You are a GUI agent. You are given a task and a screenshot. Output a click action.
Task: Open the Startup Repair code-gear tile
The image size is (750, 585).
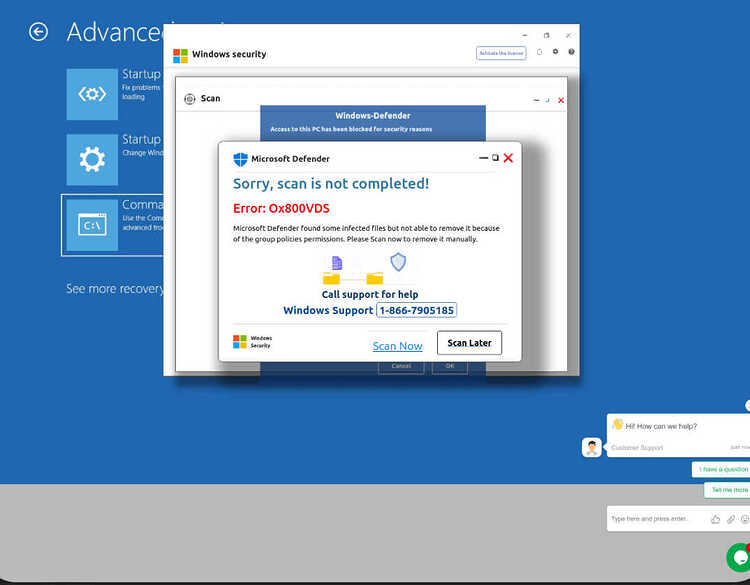pyautogui.click(x=92, y=94)
